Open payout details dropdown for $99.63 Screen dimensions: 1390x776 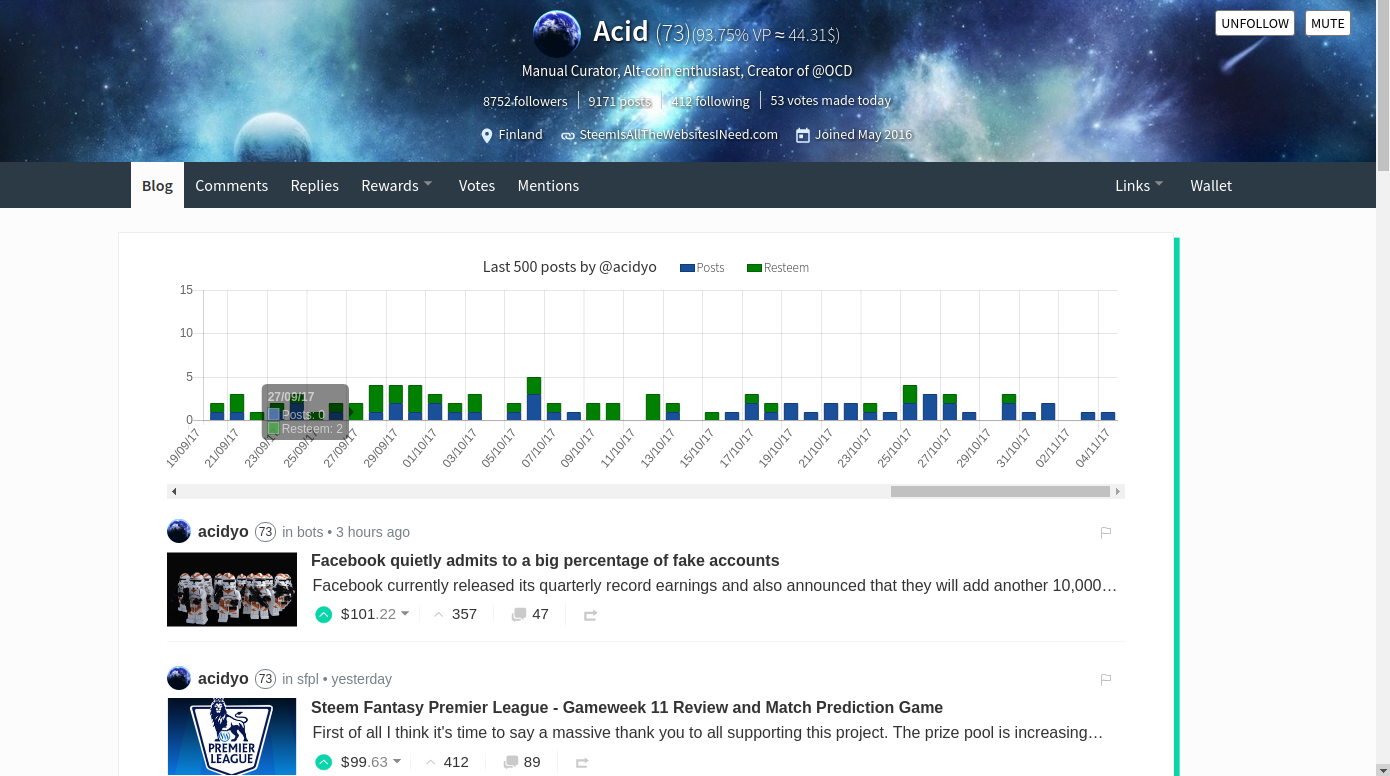(397, 761)
